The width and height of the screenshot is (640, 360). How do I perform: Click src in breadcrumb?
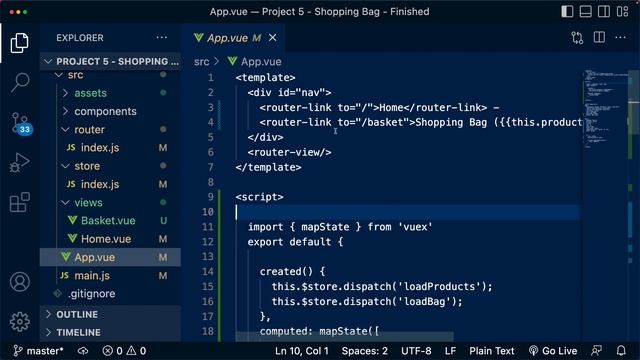(202, 62)
